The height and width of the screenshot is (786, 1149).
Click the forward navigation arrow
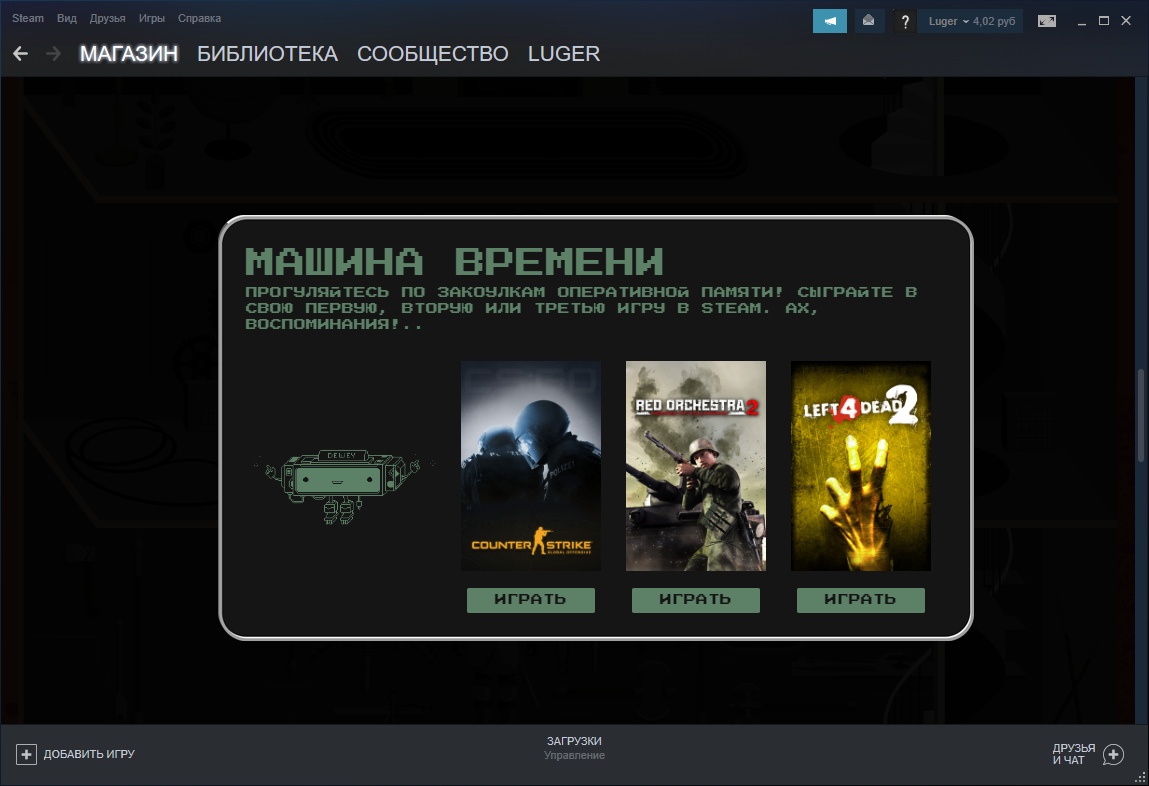[53, 54]
